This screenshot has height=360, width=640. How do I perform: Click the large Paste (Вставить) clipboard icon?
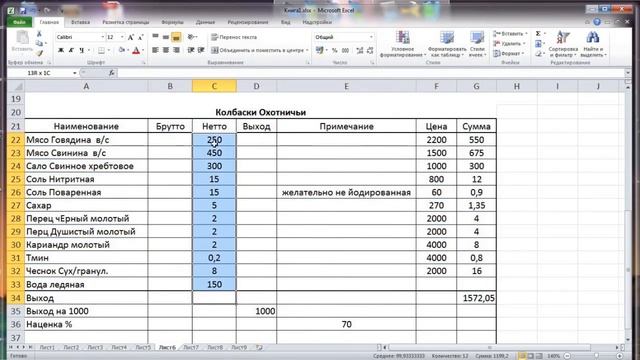click(x=22, y=41)
